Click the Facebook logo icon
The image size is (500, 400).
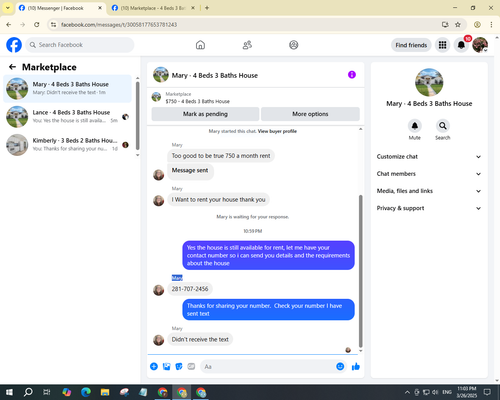[x=14, y=45]
